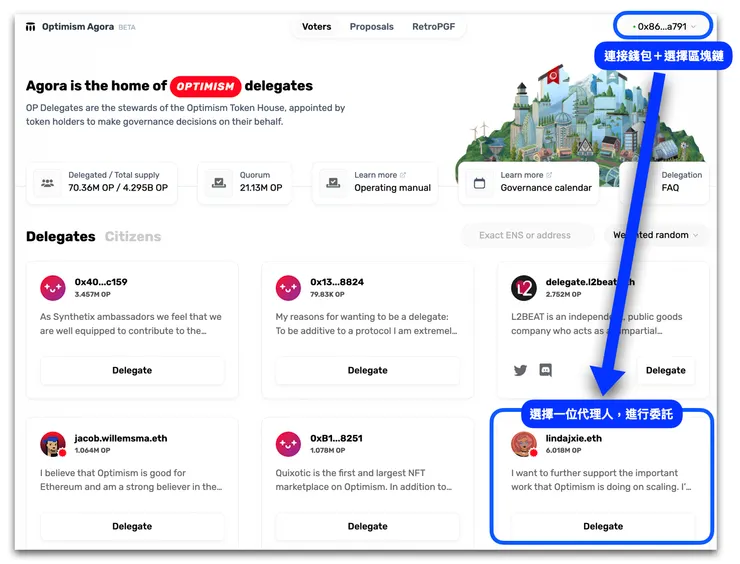This screenshot has width=740, height=564.
Task: Open the 0x40...c159 delegate name
Action: (x=101, y=282)
